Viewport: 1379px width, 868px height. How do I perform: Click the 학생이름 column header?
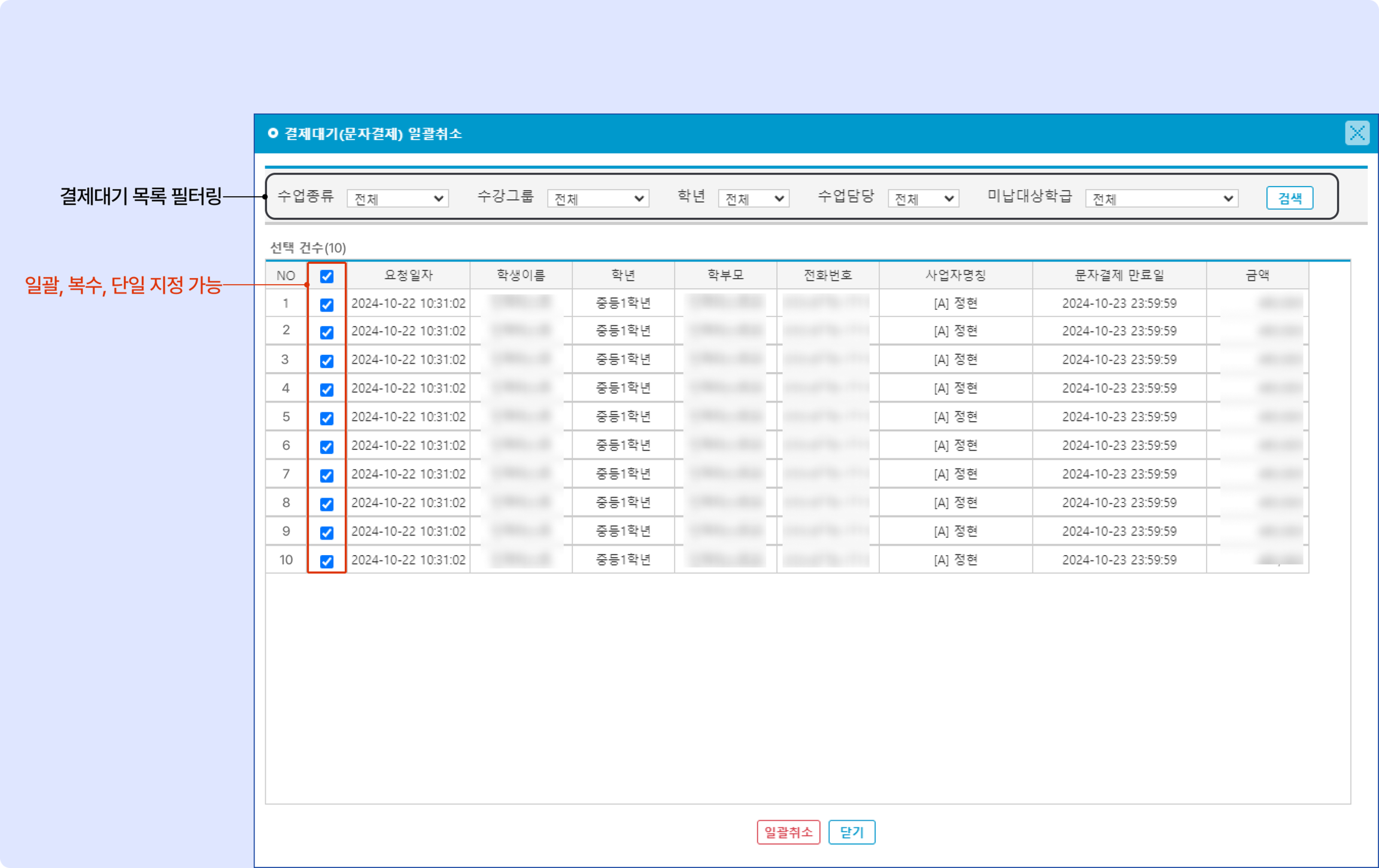(520, 275)
